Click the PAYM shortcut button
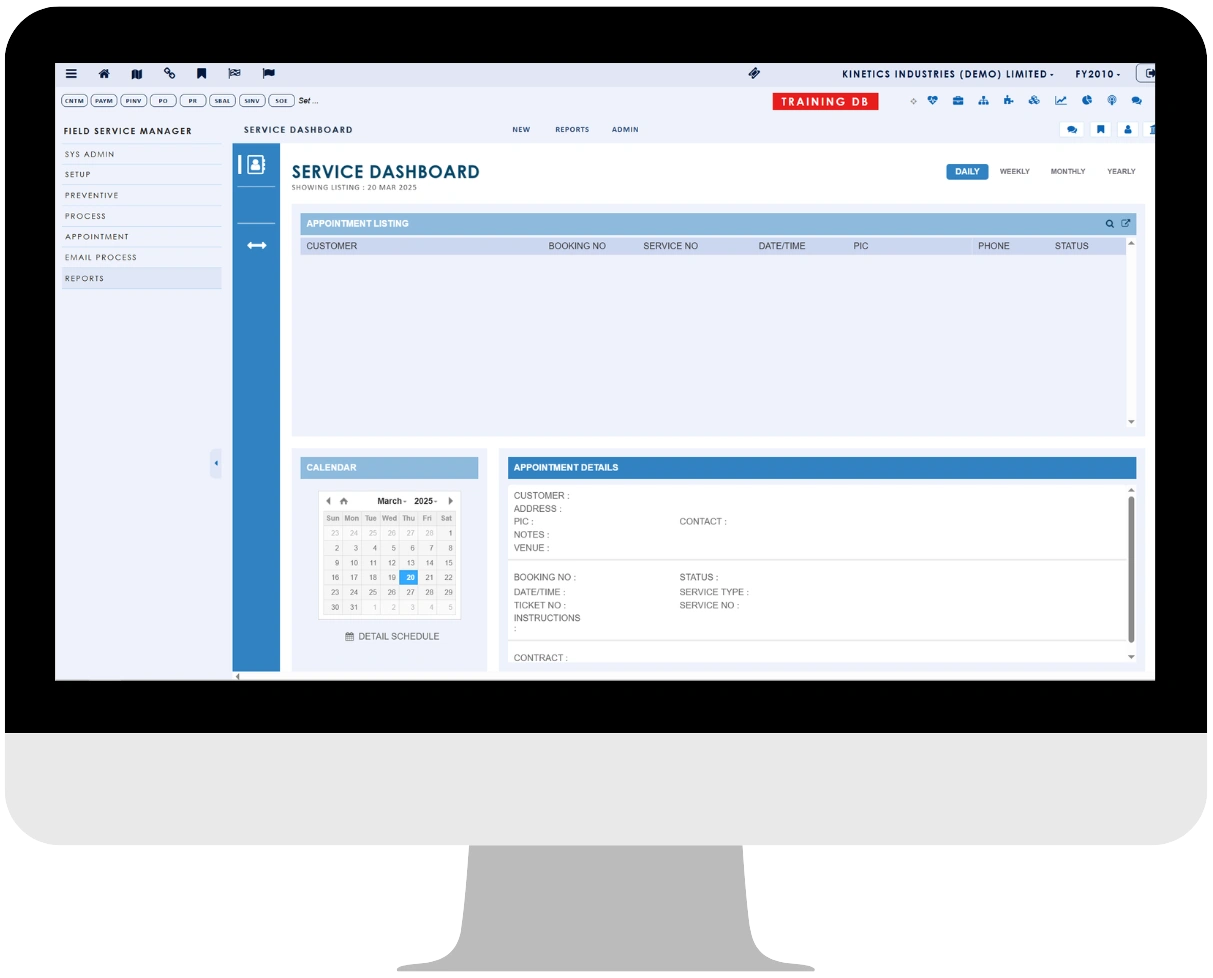This screenshot has height=978, width=1213. pos(104,101)
